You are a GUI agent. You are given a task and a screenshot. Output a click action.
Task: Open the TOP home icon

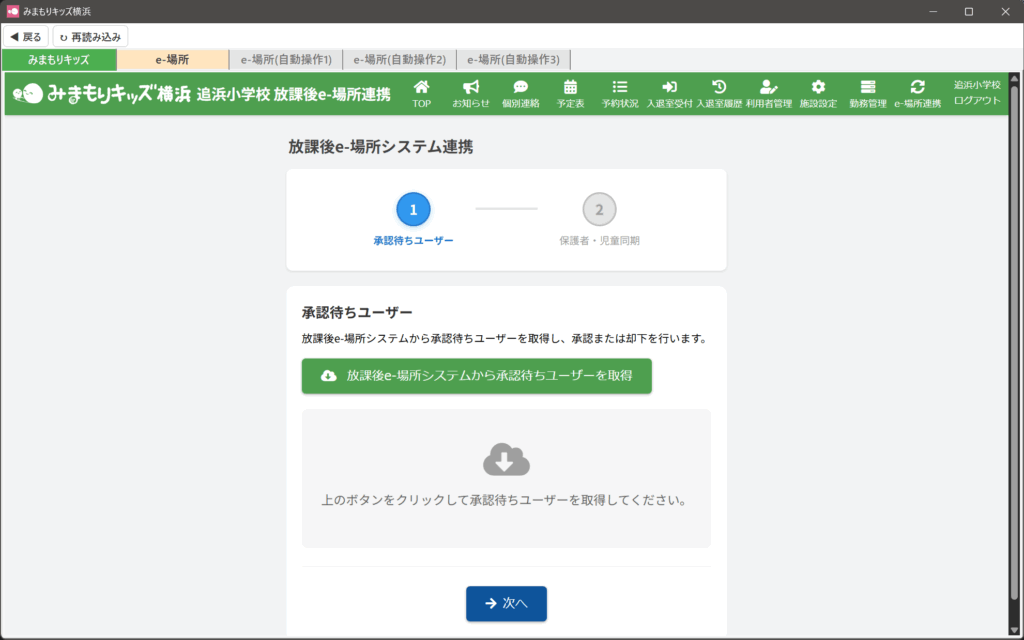point(421,88)
